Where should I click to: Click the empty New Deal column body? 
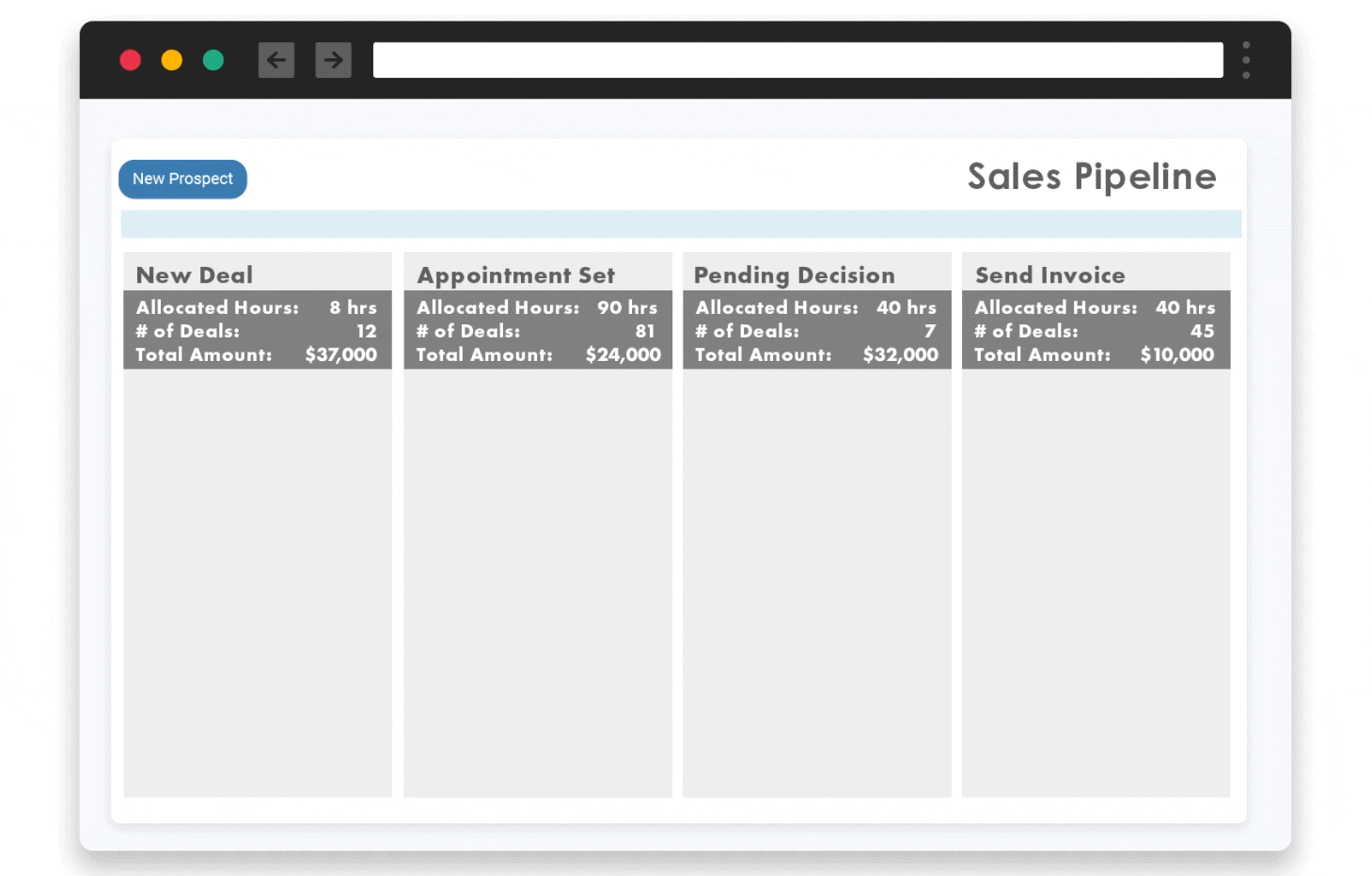click(257, 583)
